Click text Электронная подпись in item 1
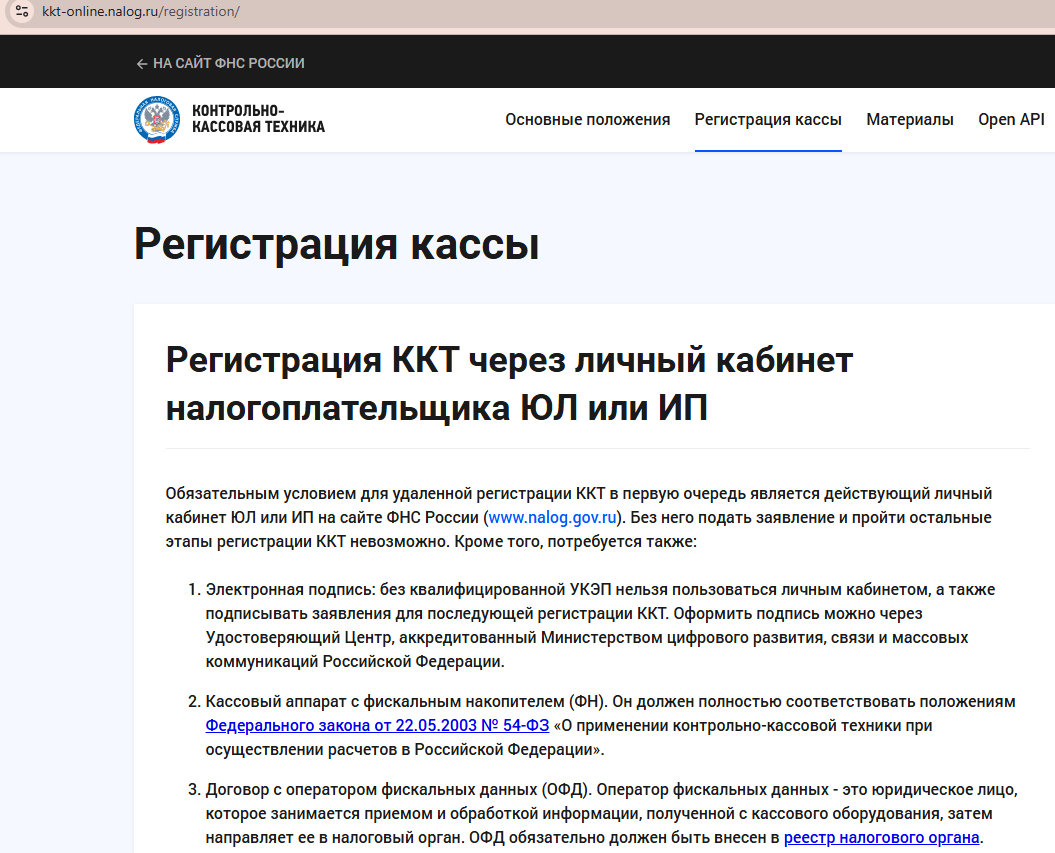 click(290, 589)
